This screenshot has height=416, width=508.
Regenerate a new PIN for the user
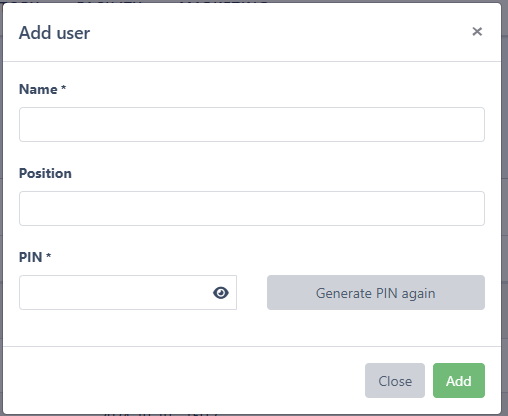[376, 292]
